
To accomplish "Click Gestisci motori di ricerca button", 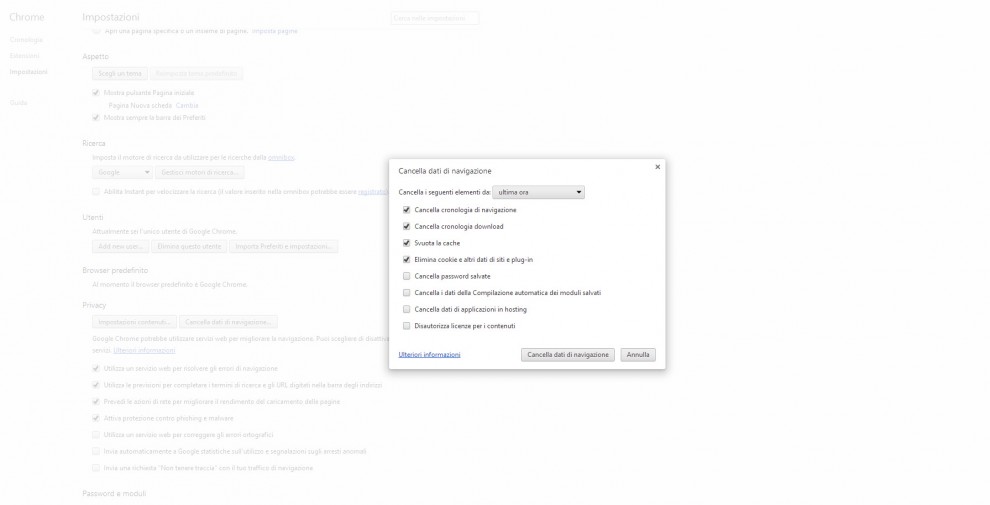I will [x=200, y=172].
